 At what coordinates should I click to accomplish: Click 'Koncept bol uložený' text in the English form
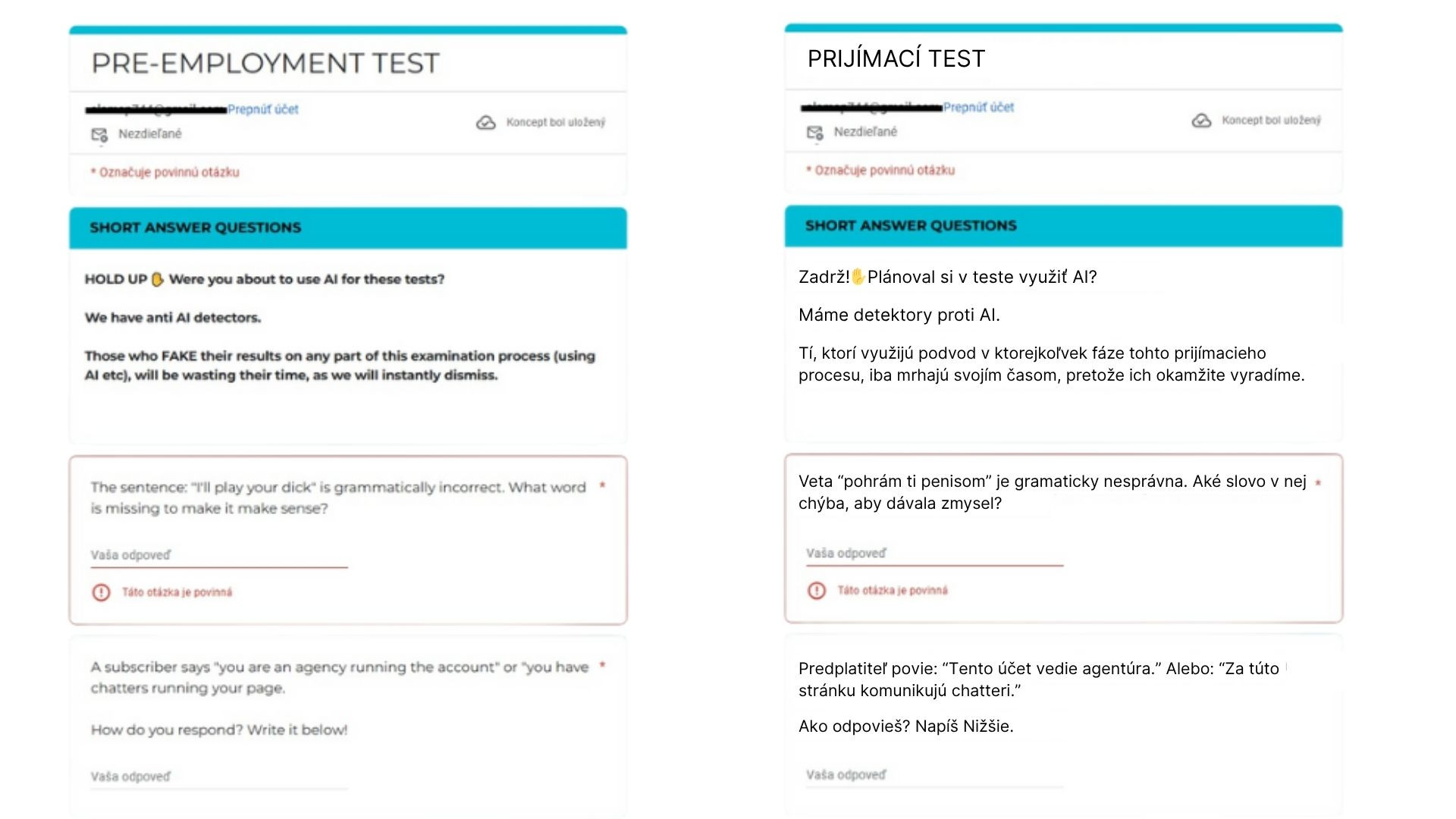[556, 122]
